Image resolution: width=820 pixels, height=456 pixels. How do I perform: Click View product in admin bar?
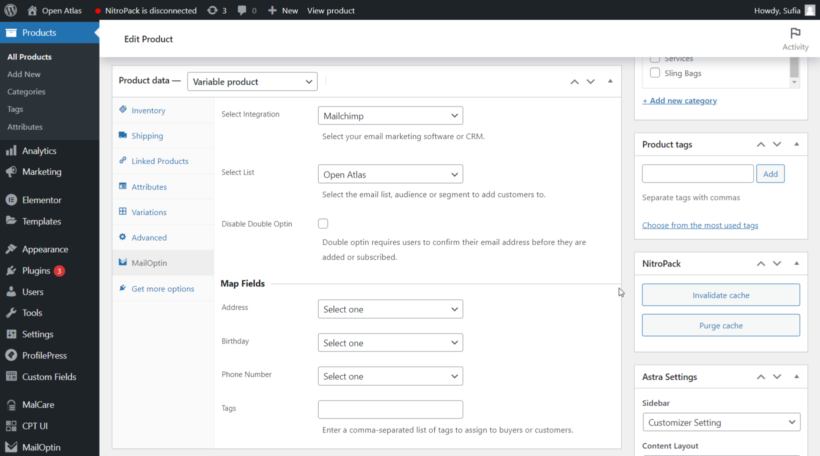click(331, 10)
